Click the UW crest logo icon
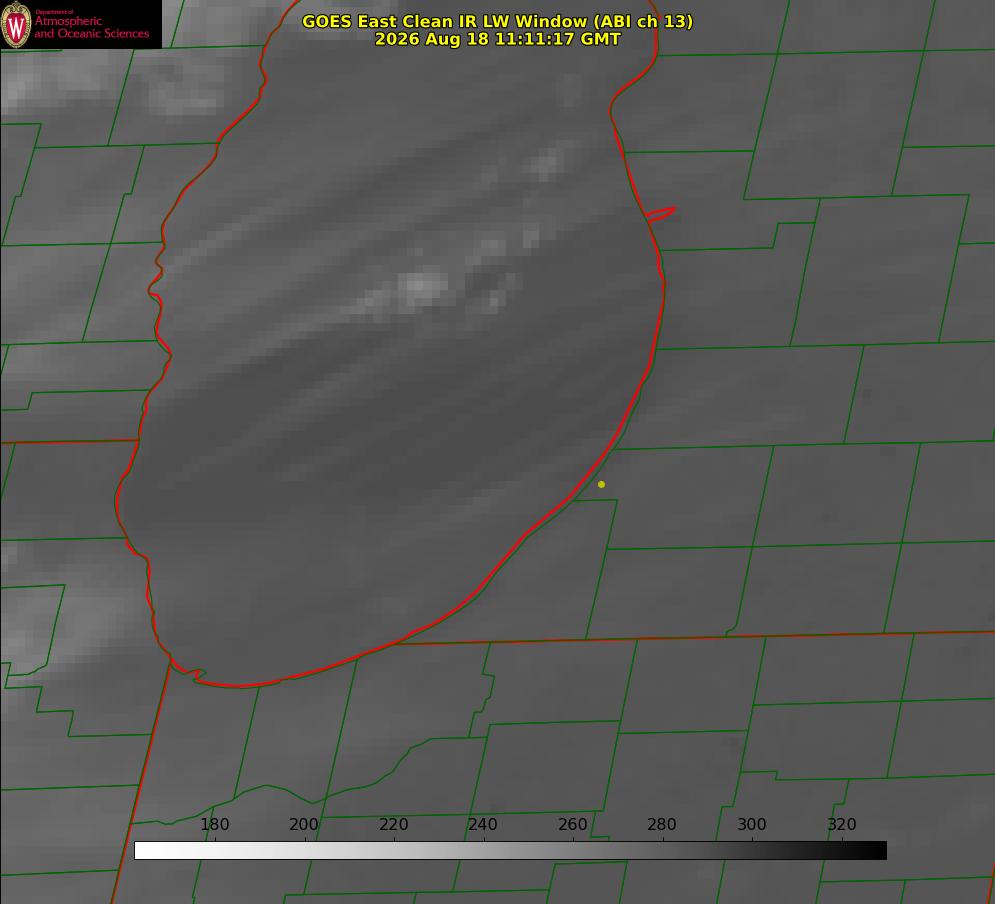This screenshot has width=995, height=904. click(16, 24)
